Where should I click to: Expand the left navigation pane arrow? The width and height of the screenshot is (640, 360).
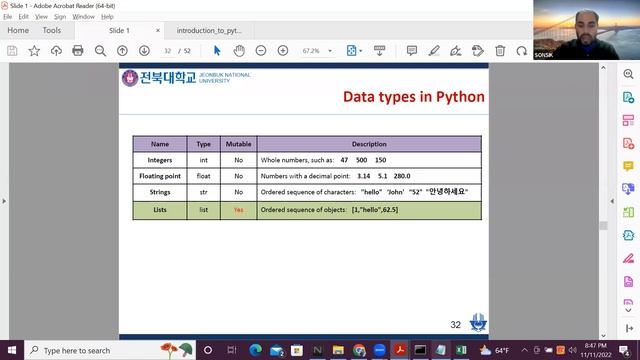click(x=4, y=201)
